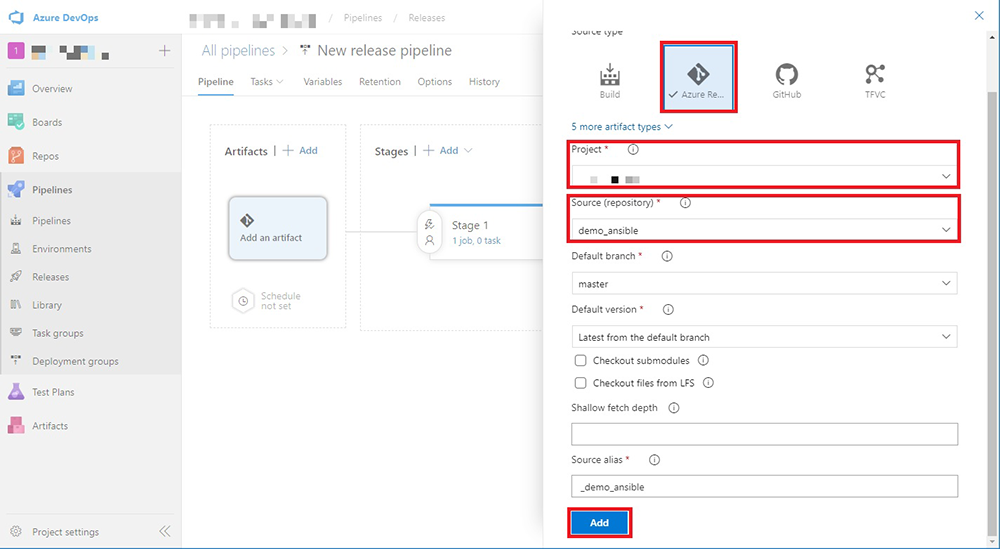The width and height of the screenshot is (1000, 549).
Task: Switch to Retention tab
Action: pos(380,82)
